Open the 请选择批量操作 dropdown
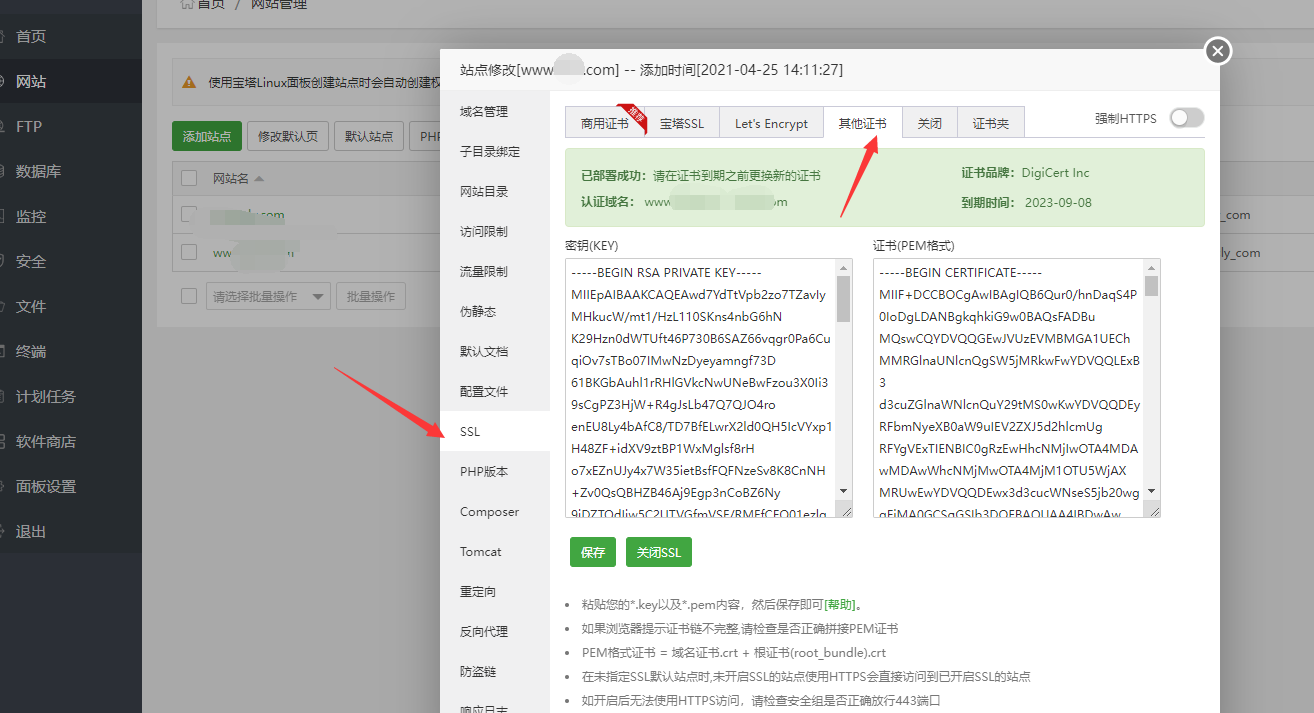Image resolution: width=1314 pixels, height=713 pixels. pos(268,296)
